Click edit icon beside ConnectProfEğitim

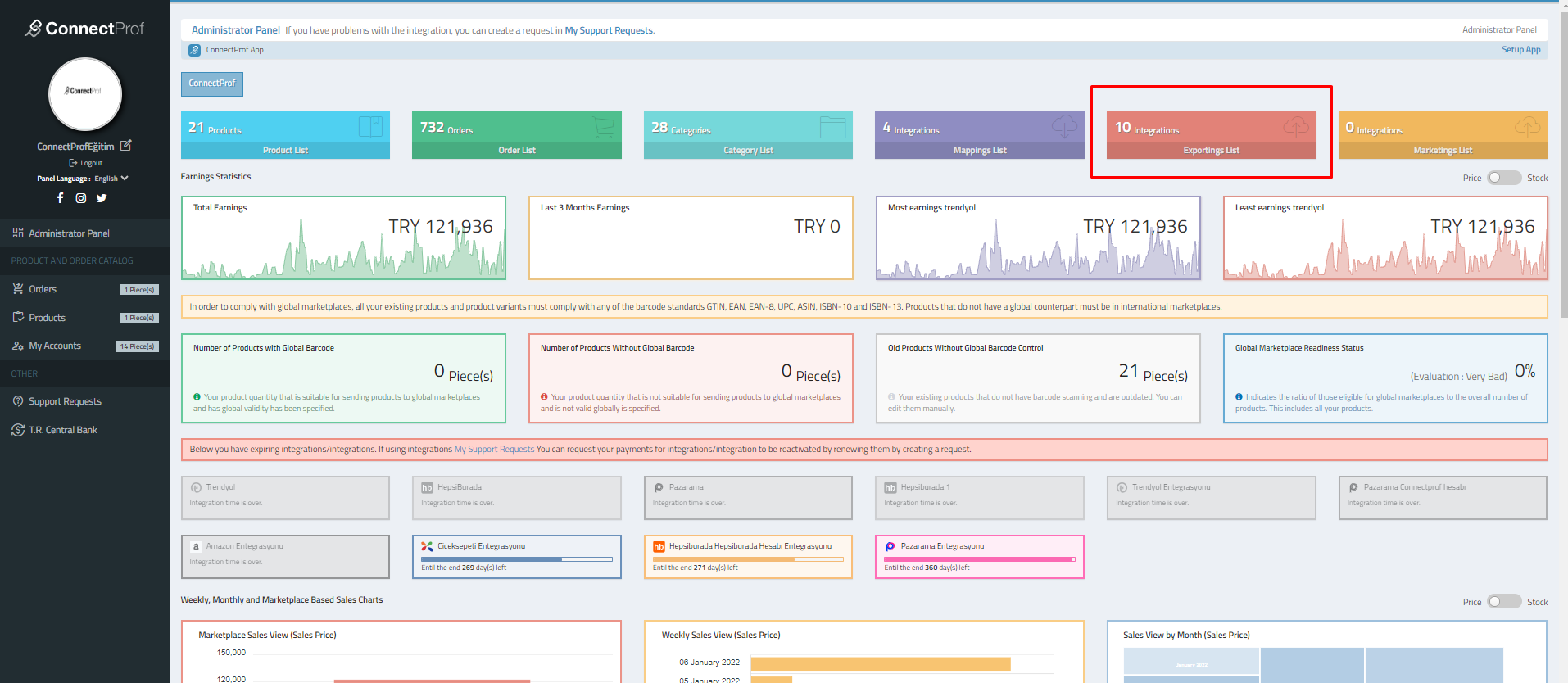point(125,146)
